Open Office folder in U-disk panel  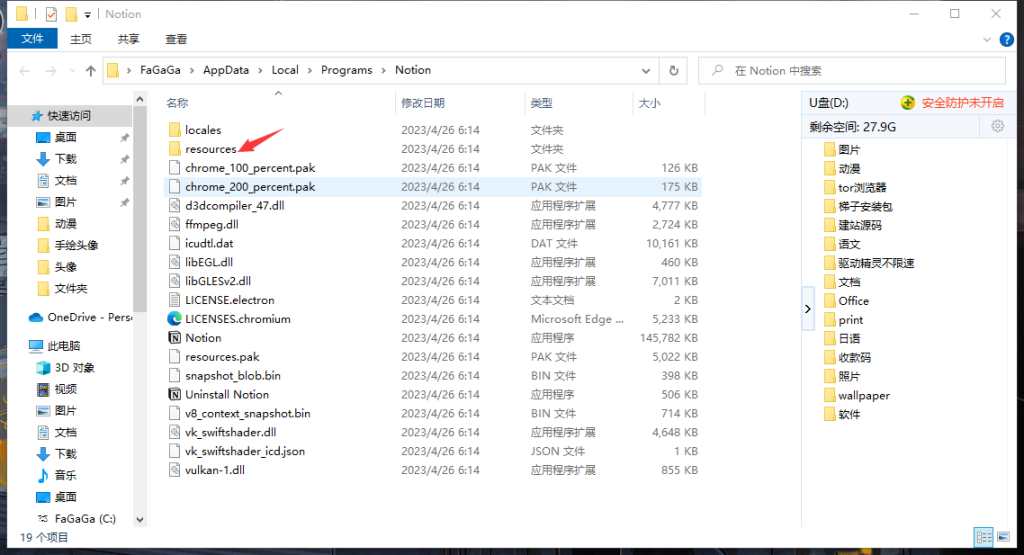point(846,301)
